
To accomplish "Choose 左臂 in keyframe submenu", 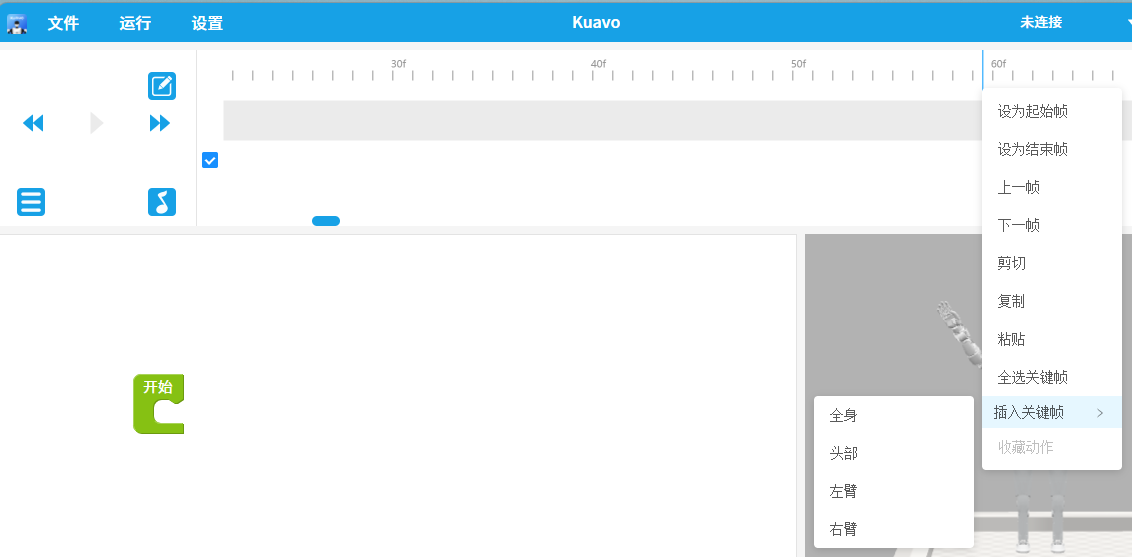I will (x=843, y=491).
